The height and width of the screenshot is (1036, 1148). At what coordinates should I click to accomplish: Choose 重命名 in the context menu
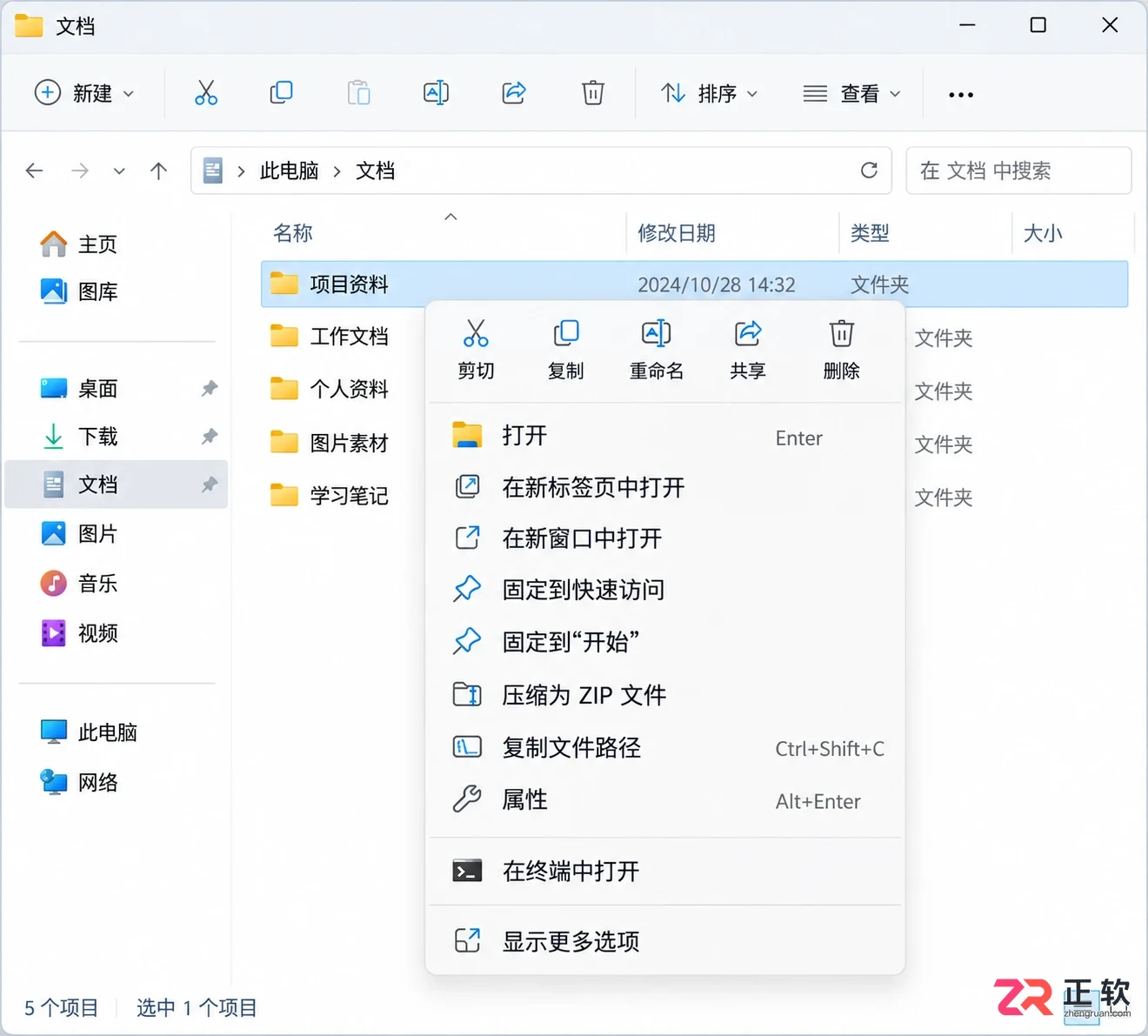(657, 350)
